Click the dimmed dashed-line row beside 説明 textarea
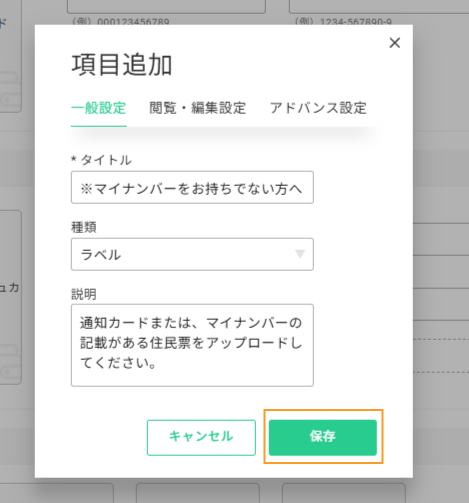469x503 pixels. (x=441, y=356)
